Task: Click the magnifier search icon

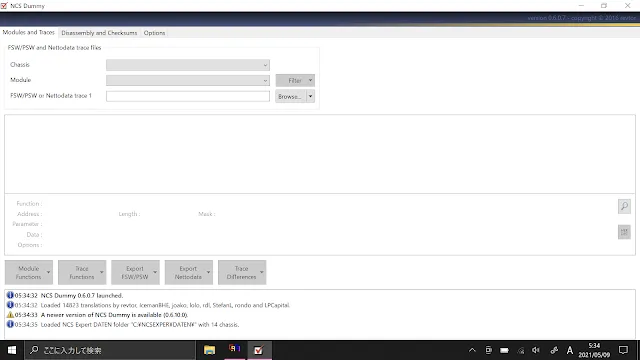Action: pyautogui.click(x=624, y=206)
